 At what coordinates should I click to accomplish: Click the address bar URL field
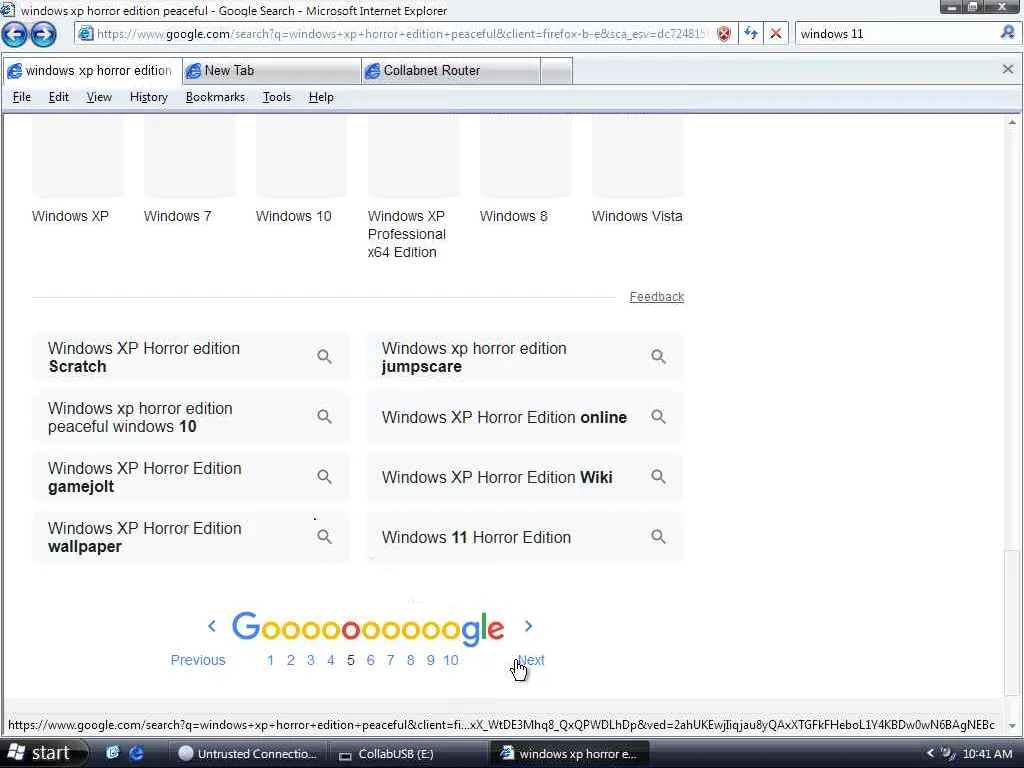click(x=402, y=33)
